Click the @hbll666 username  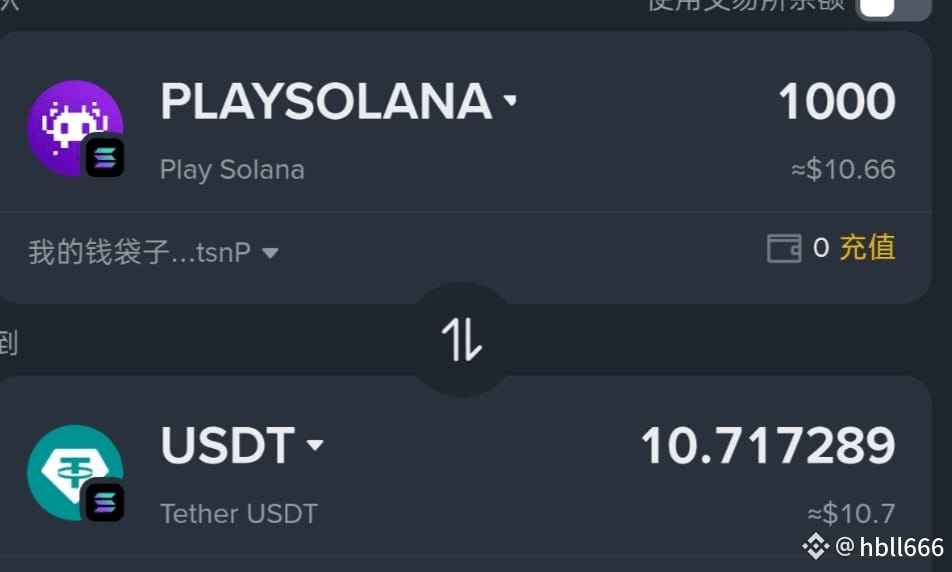click(x=890, y=546)
